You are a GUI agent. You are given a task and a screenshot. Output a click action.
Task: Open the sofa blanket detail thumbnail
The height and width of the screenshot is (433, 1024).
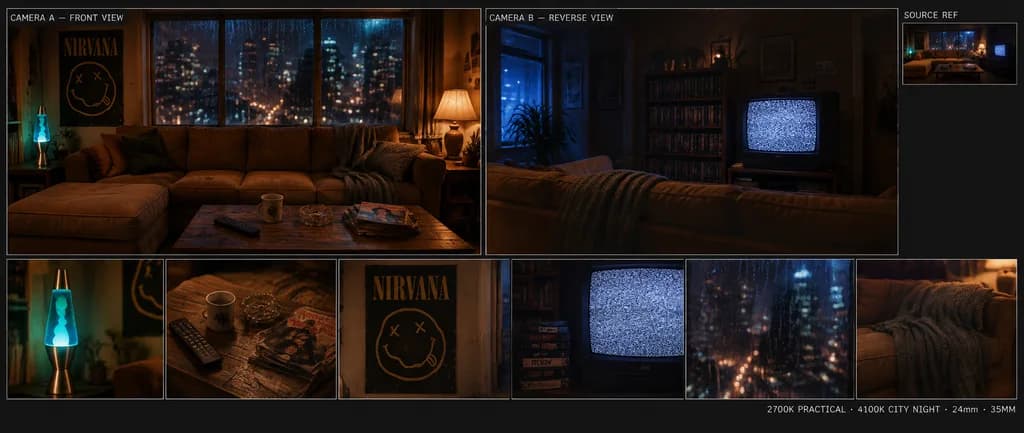point(936,329)
